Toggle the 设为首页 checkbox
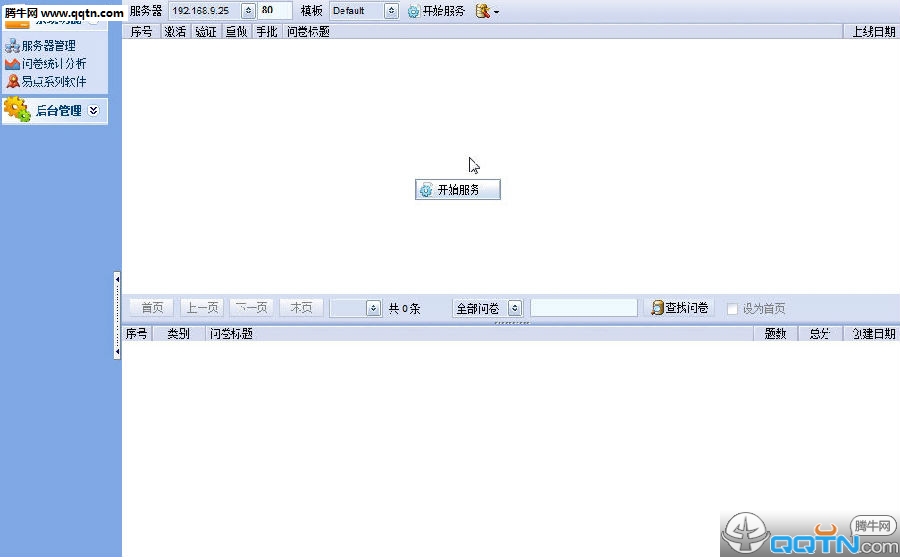 [733, 309]
